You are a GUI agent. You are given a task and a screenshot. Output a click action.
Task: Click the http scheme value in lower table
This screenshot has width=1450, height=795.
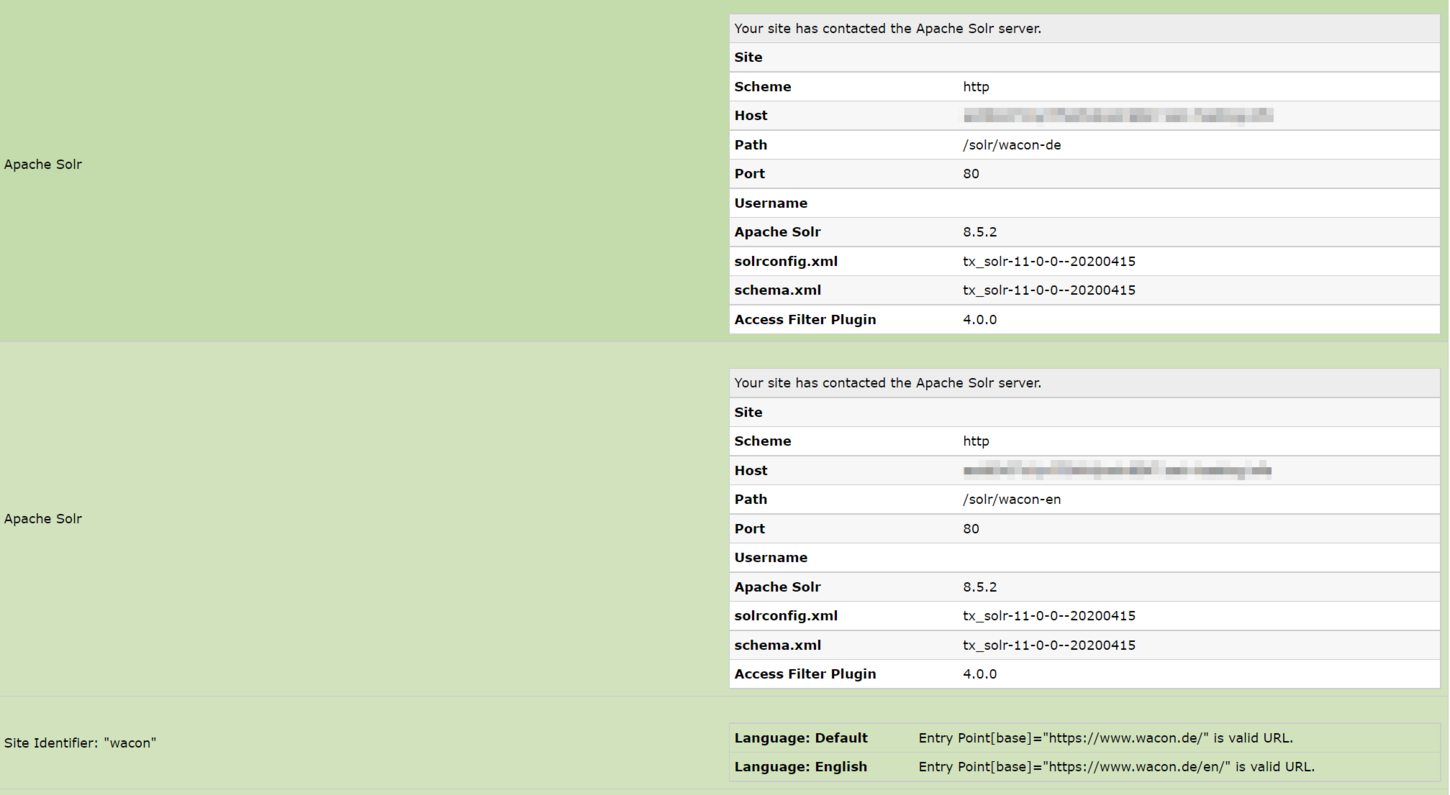(975, 441)
